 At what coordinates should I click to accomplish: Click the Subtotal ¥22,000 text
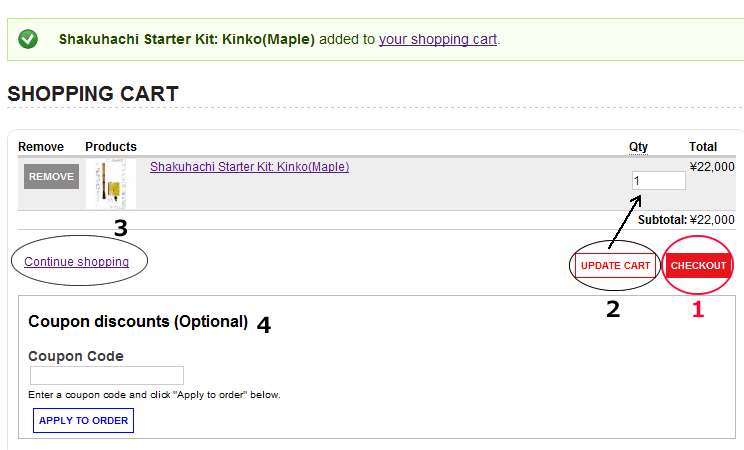click(686, 220)
